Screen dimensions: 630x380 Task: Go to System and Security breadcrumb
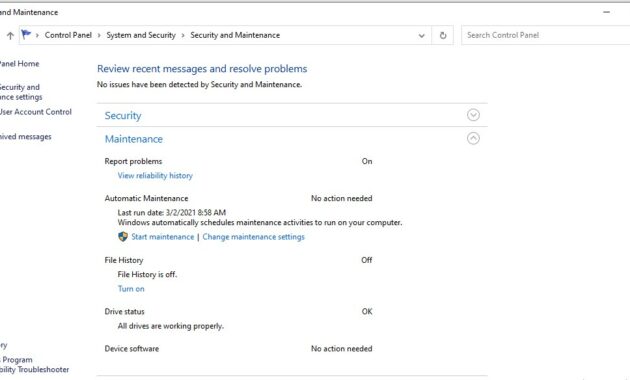tap(141, 35)
